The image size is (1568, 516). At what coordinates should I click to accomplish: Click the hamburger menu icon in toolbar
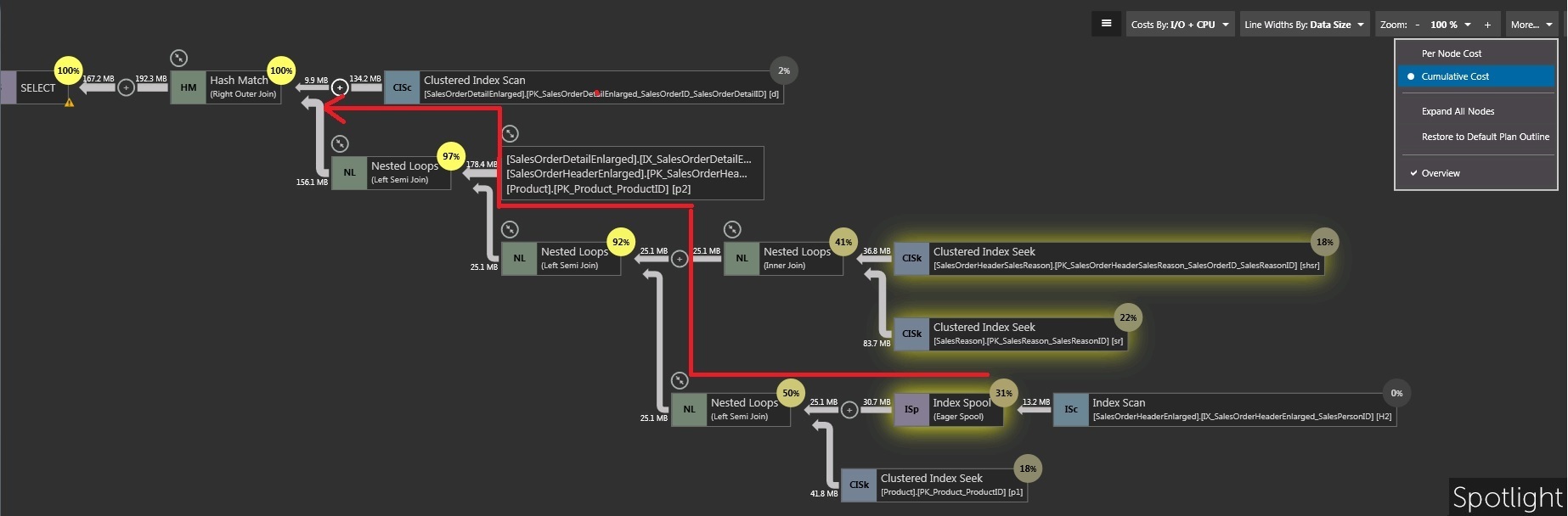tap(1106, 24)
